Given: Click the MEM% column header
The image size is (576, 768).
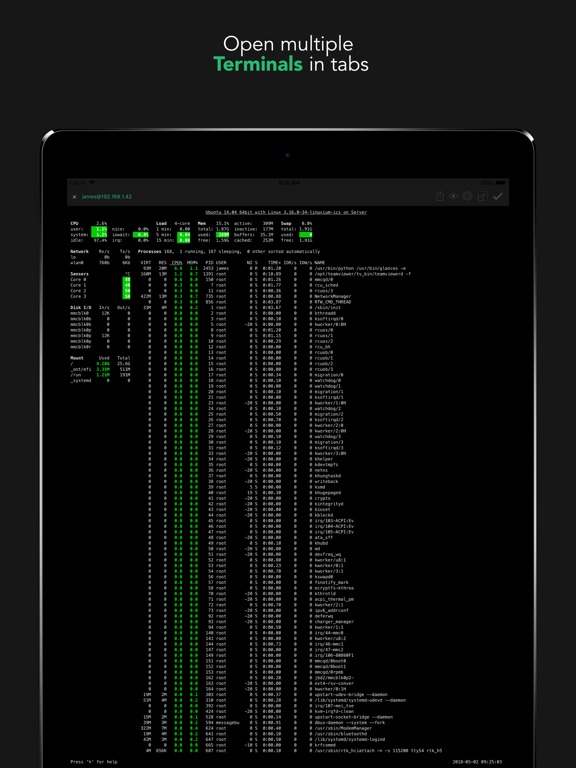Looking at the screenshot, I should (x=192, y=263).
